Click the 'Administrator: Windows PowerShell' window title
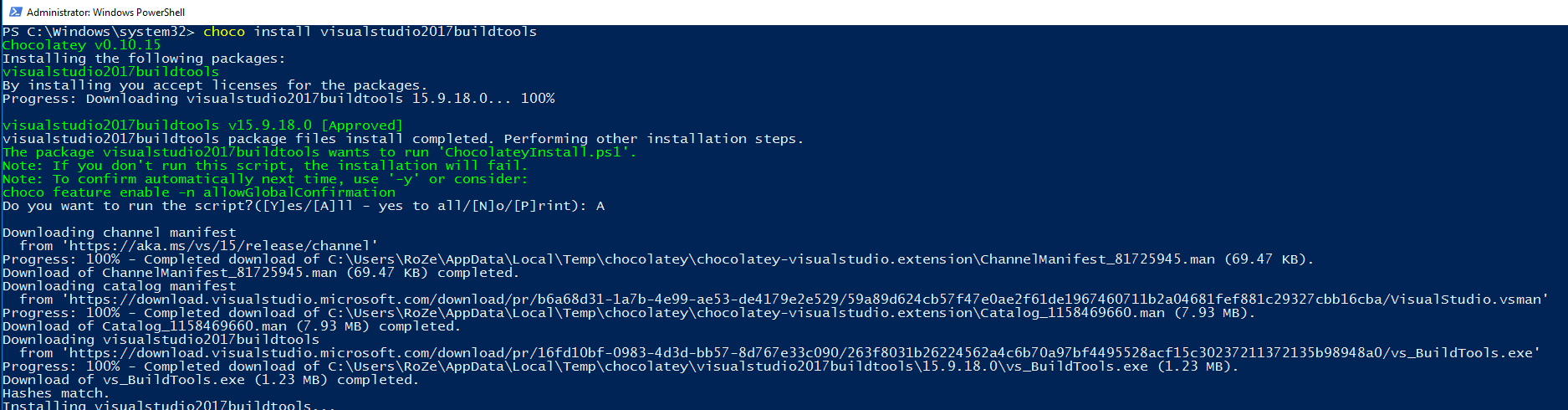The height and width of the screenshot is (410, 1568). 106,13
